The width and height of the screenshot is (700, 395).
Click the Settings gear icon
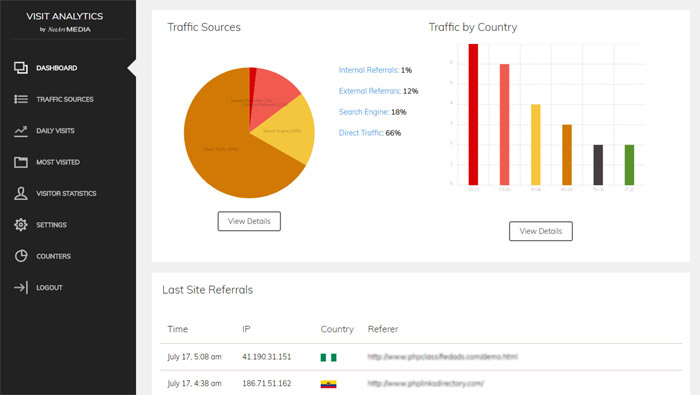click(x=21, y=225)
